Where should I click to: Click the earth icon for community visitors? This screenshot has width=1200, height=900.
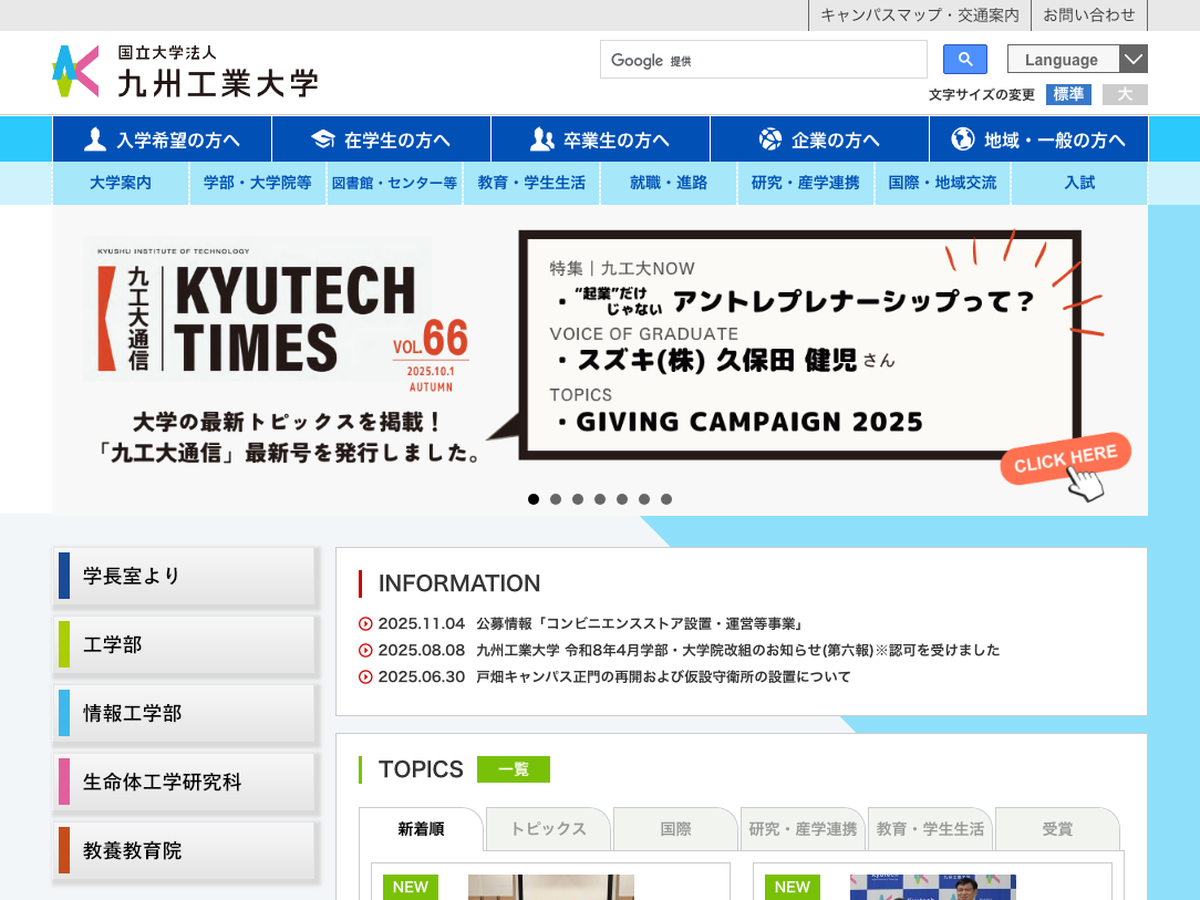(962, 139)
